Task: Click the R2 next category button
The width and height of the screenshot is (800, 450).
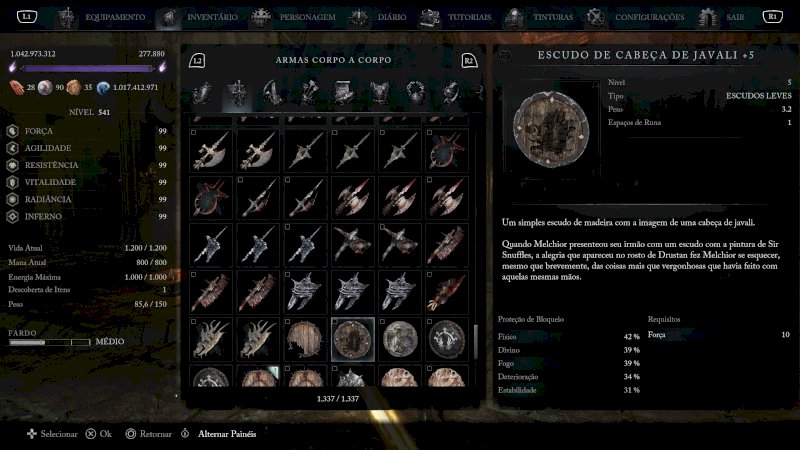Action: coord(469,61)
